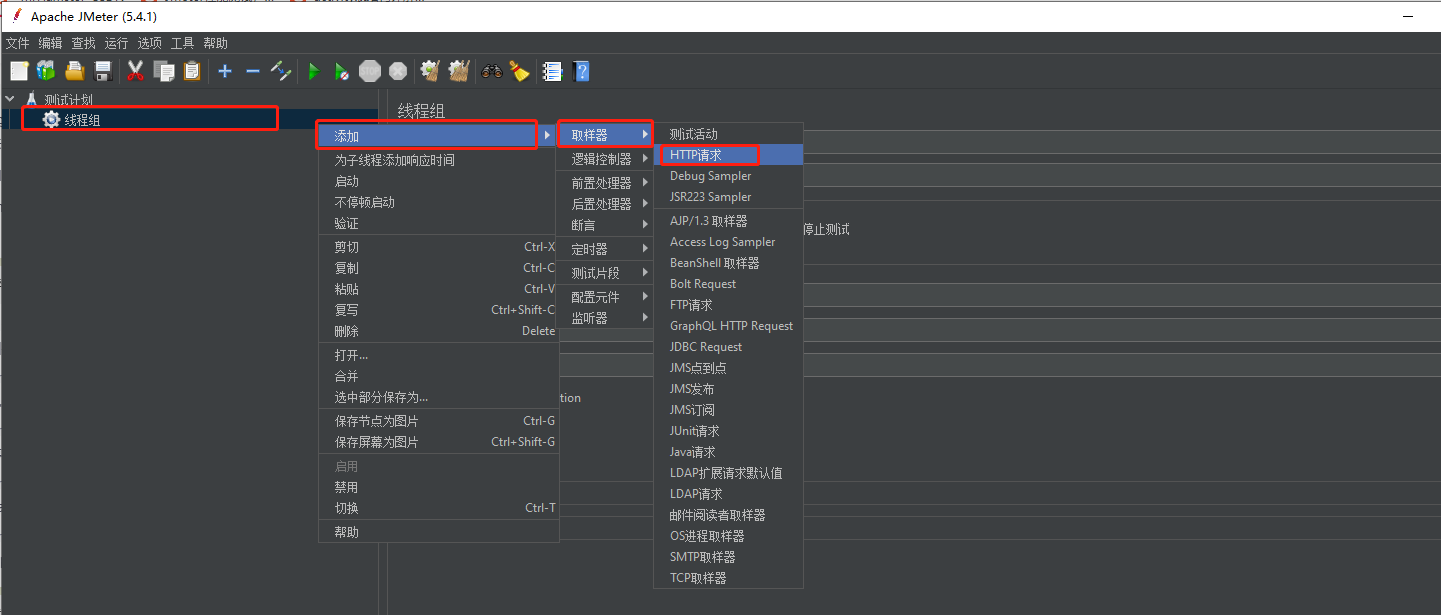
Task: Expand the 取样器 submenu
Action: (606, 135)
